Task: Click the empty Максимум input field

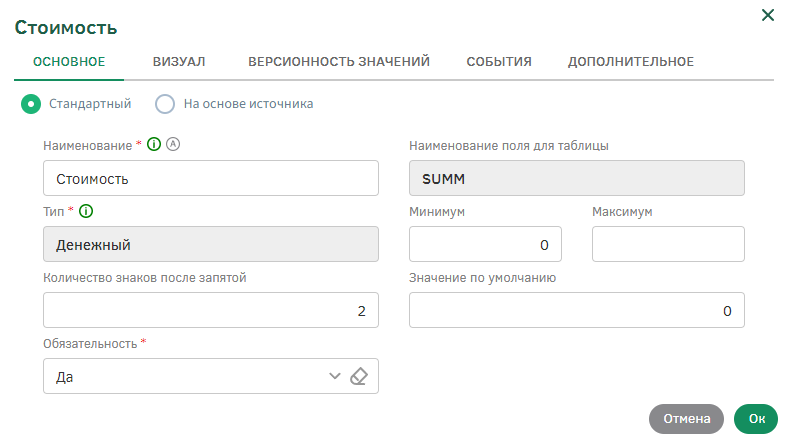Action: click(668, 245)
